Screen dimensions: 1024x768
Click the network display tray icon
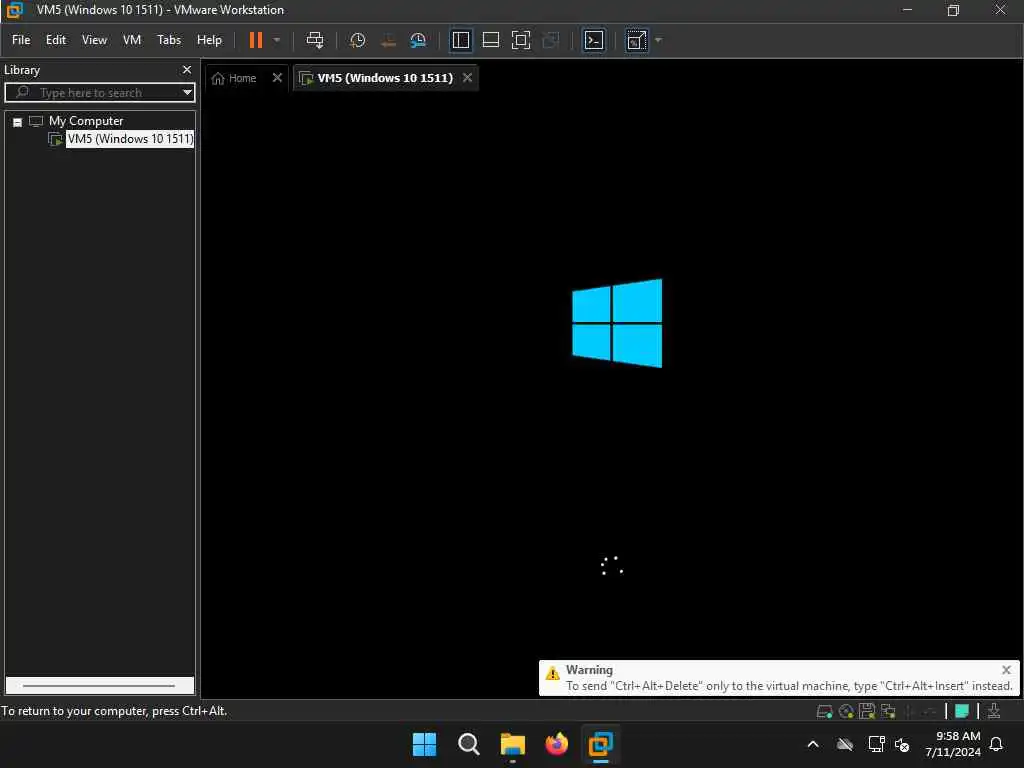[x=876, y=744]
